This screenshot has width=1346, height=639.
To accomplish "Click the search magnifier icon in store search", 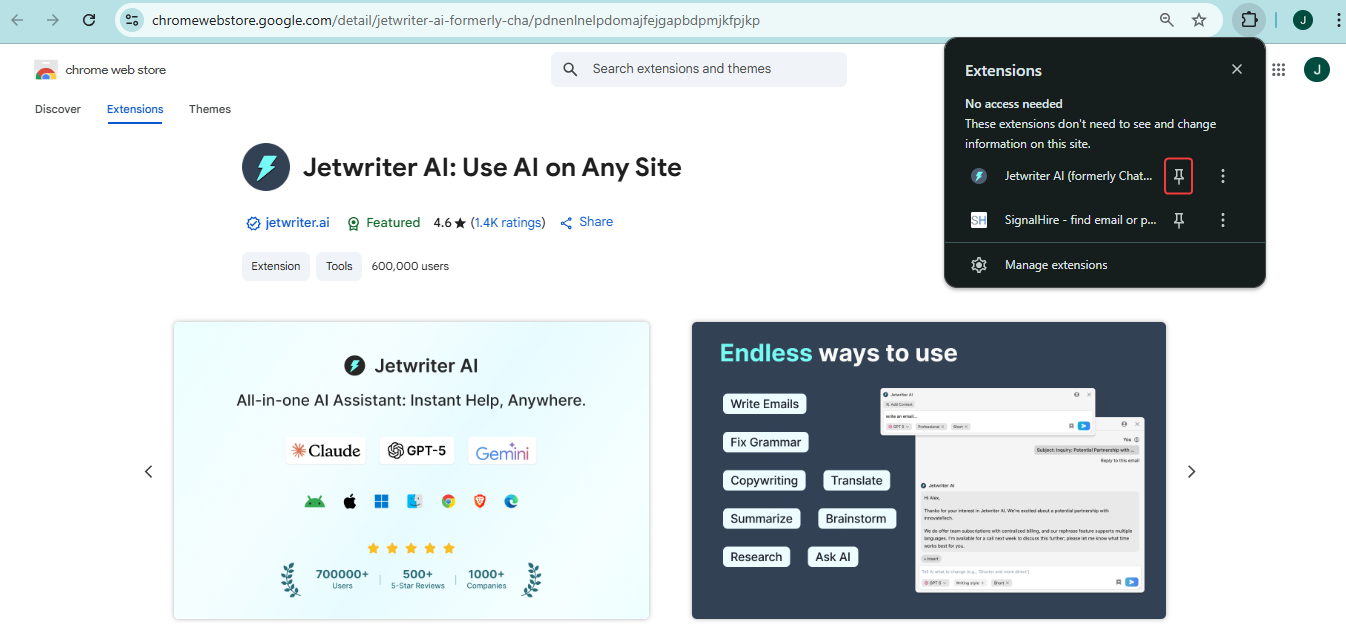I will click(x=570, y=69).
